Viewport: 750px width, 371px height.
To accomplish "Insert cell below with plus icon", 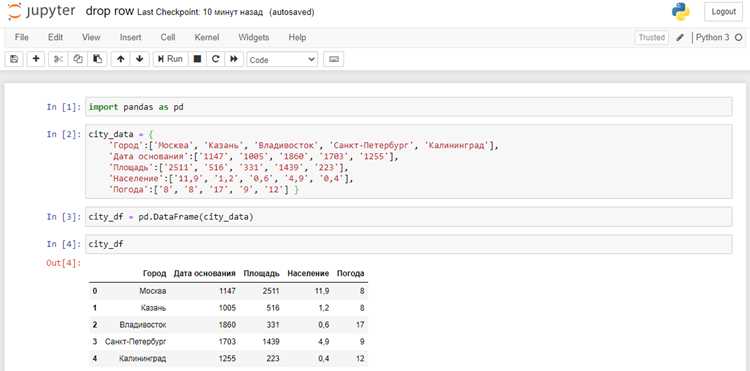I will [36, 59].
